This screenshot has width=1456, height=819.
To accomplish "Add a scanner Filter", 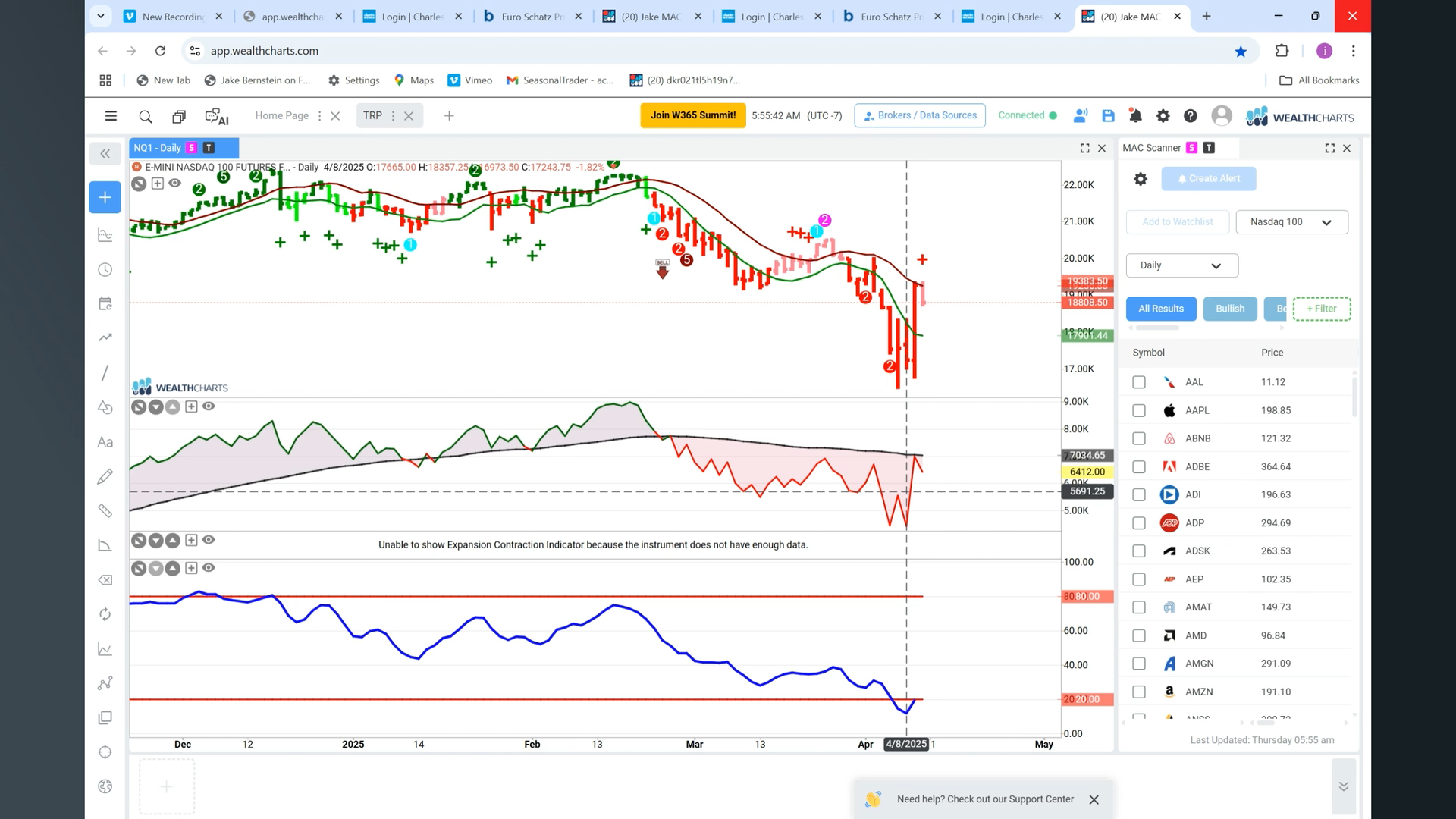I will pyautogui.click(x=1322, y=309).
